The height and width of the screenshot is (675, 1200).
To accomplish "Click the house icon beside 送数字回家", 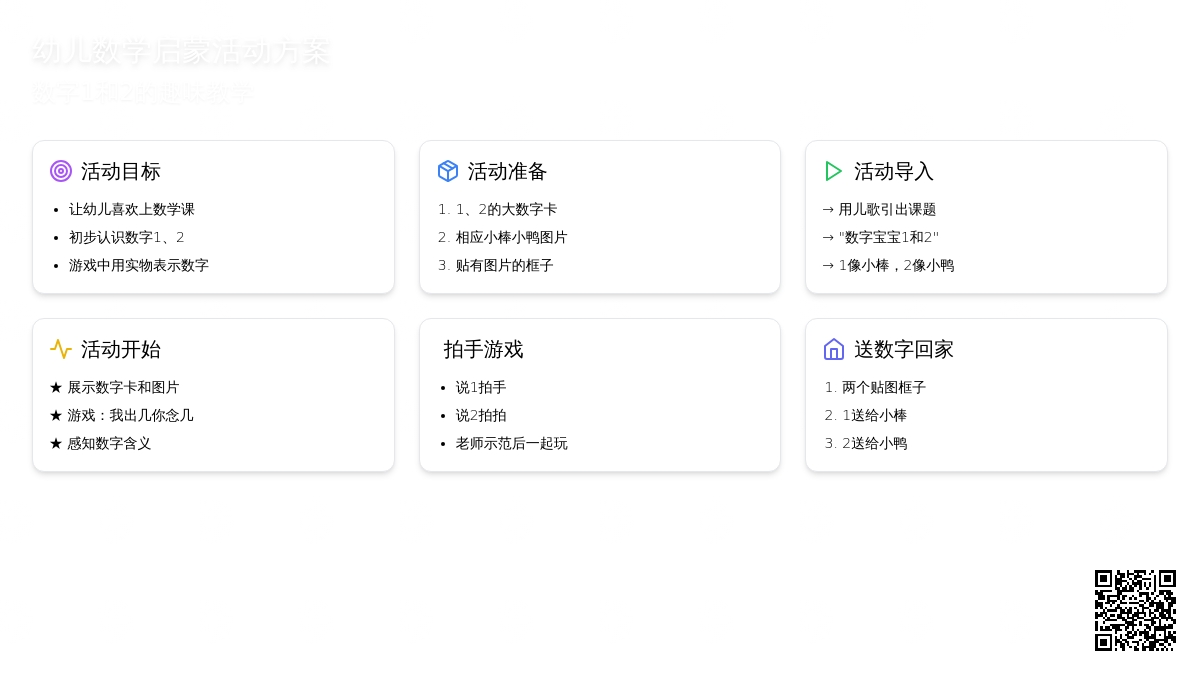I will point(834,349).
